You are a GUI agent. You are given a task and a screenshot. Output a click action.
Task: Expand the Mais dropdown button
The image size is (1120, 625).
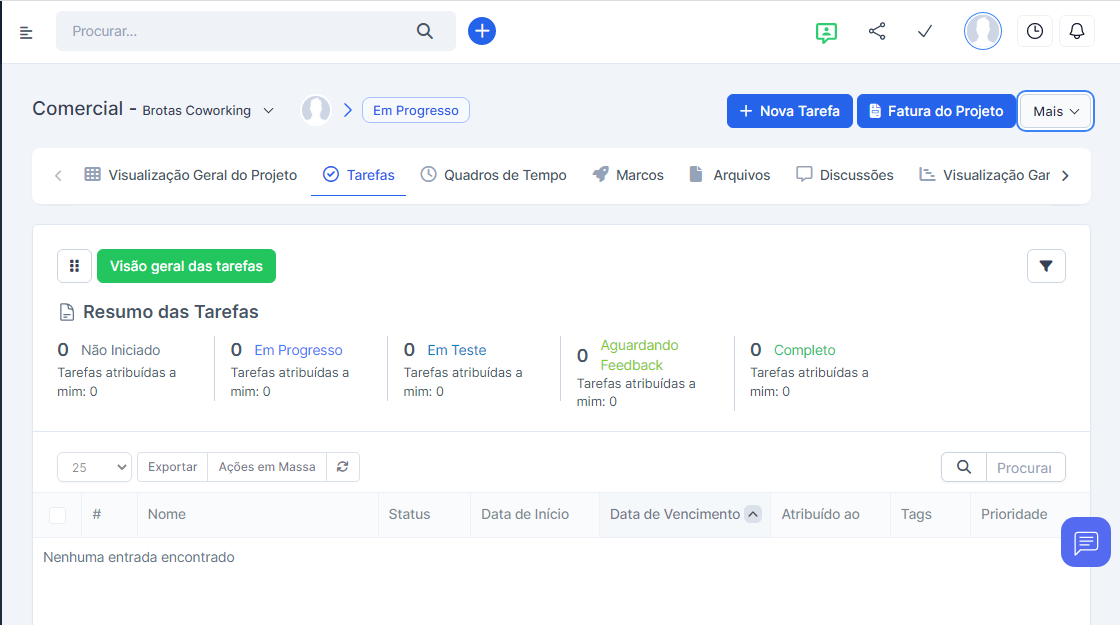pyautogui.click(x=1056, y=111)
